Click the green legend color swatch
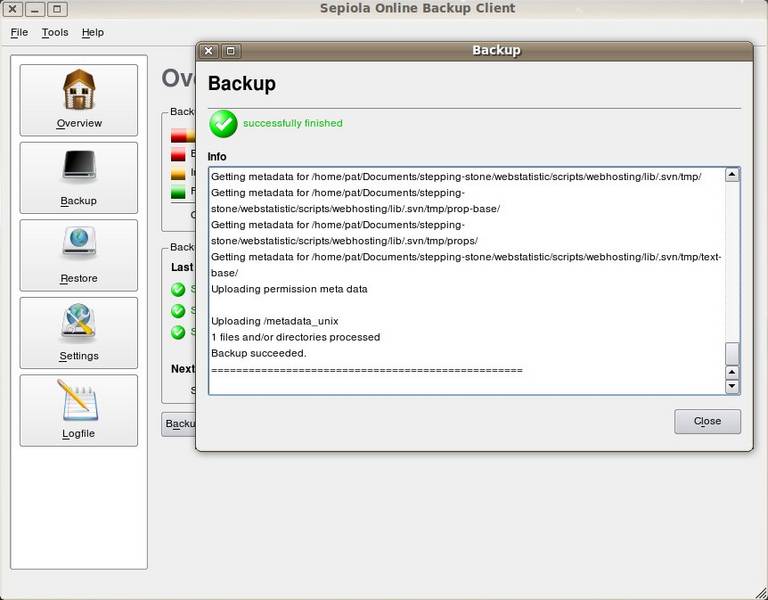Screen dimensions: 768x600 (x=178, y=192)
